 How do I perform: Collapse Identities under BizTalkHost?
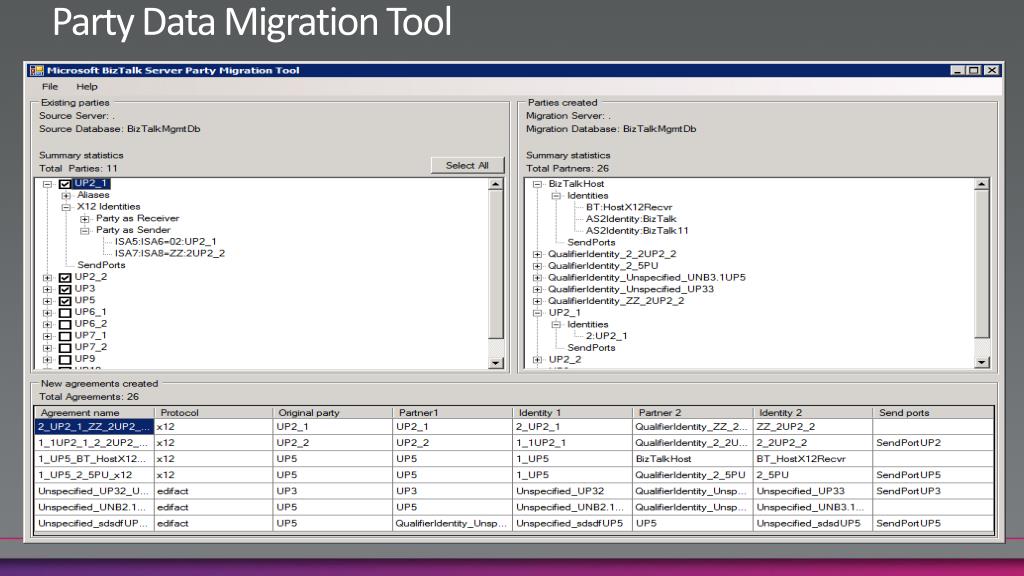tap(556, 196)
